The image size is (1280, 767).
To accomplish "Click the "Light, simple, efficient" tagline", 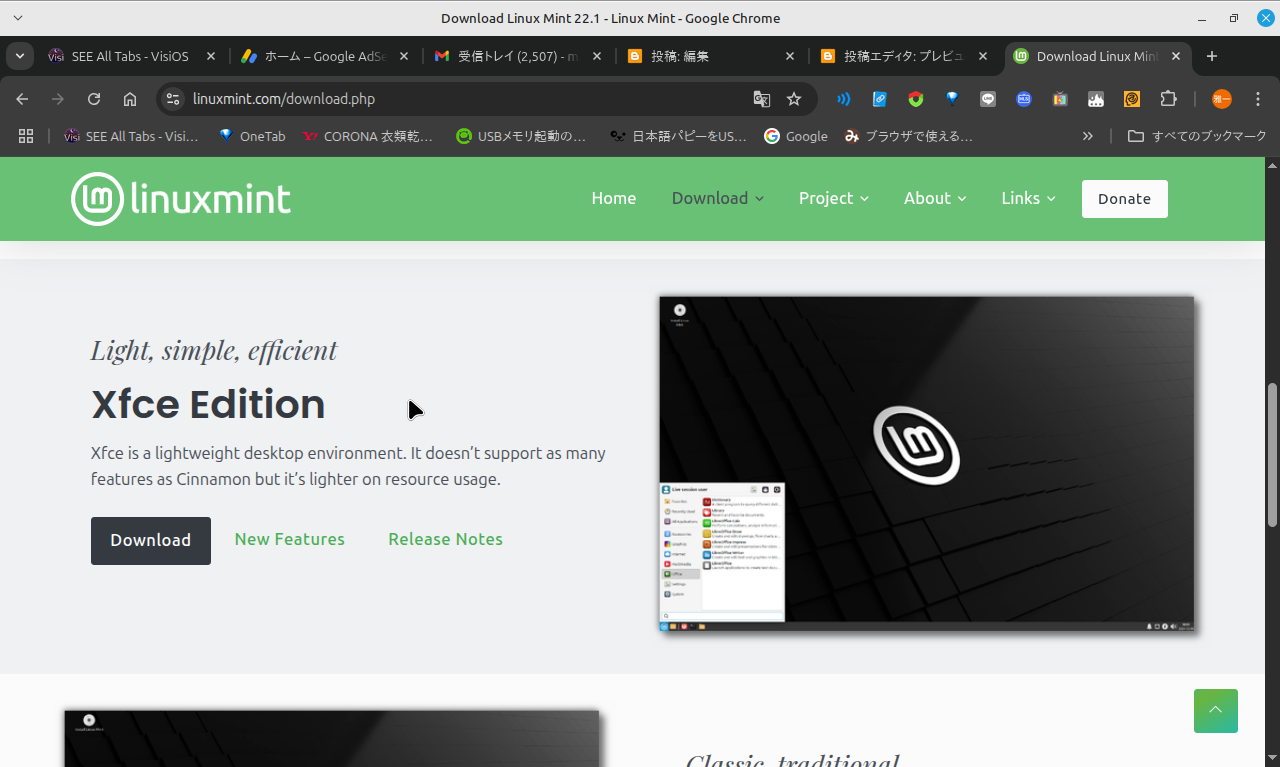I will tap(214, 350).
